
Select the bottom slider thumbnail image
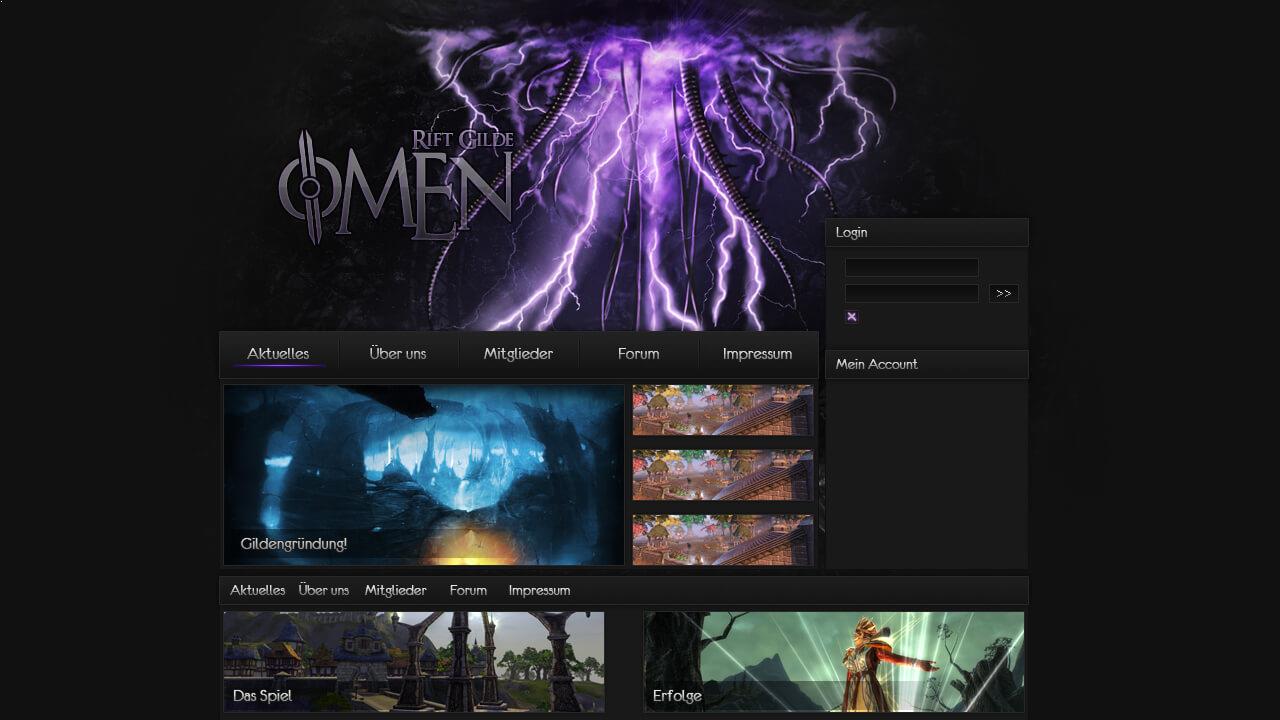click(723, 540)
